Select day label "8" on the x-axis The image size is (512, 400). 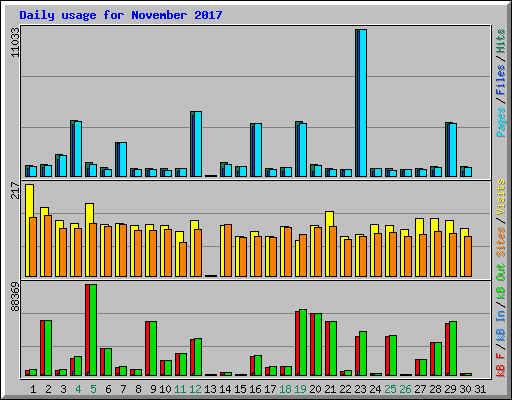pyautogui.click(x=138, y=389)
